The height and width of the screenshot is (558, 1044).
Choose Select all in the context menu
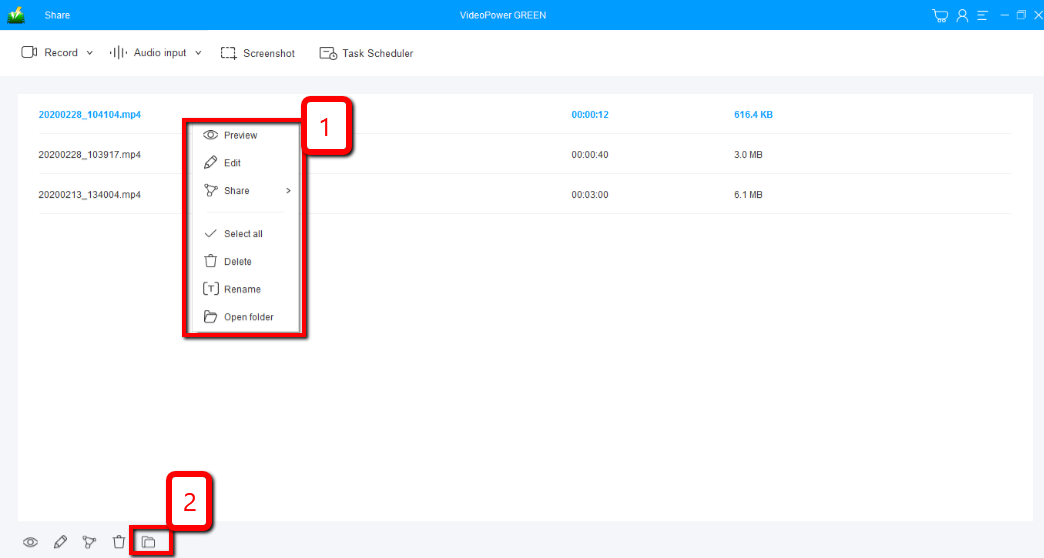click(243, 234)
